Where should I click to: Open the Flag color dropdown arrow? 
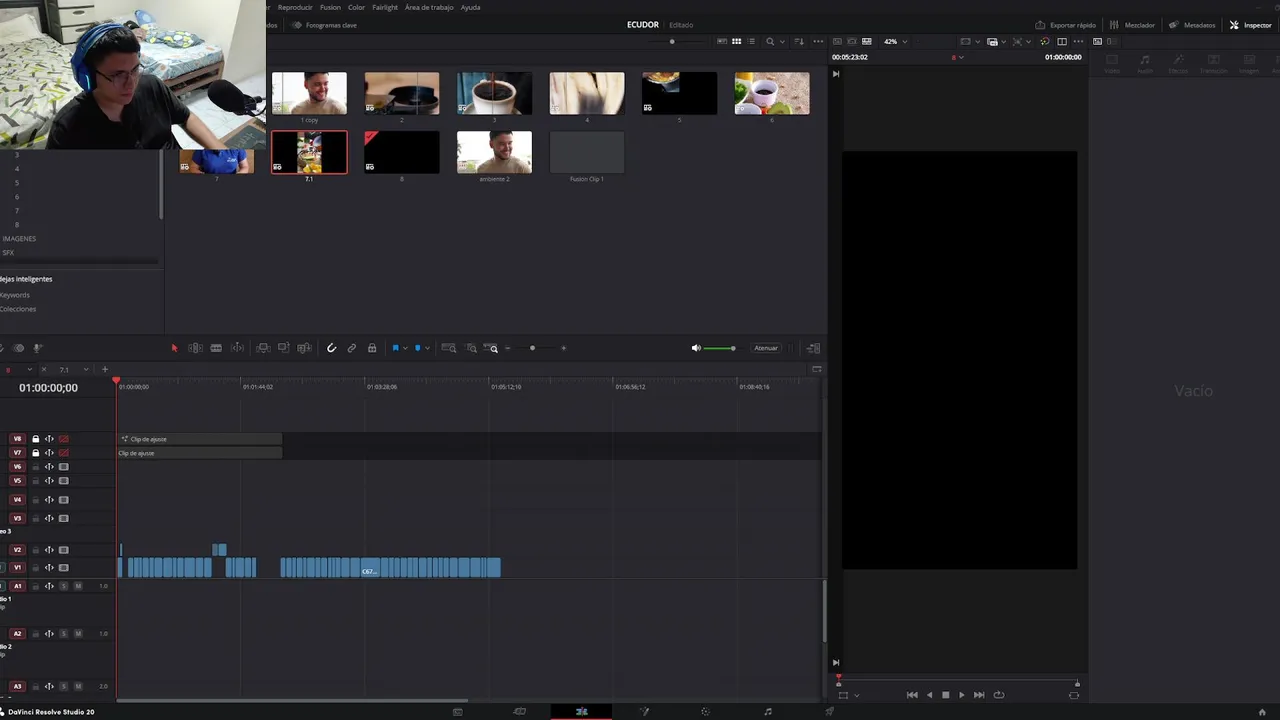click(405, 348)
